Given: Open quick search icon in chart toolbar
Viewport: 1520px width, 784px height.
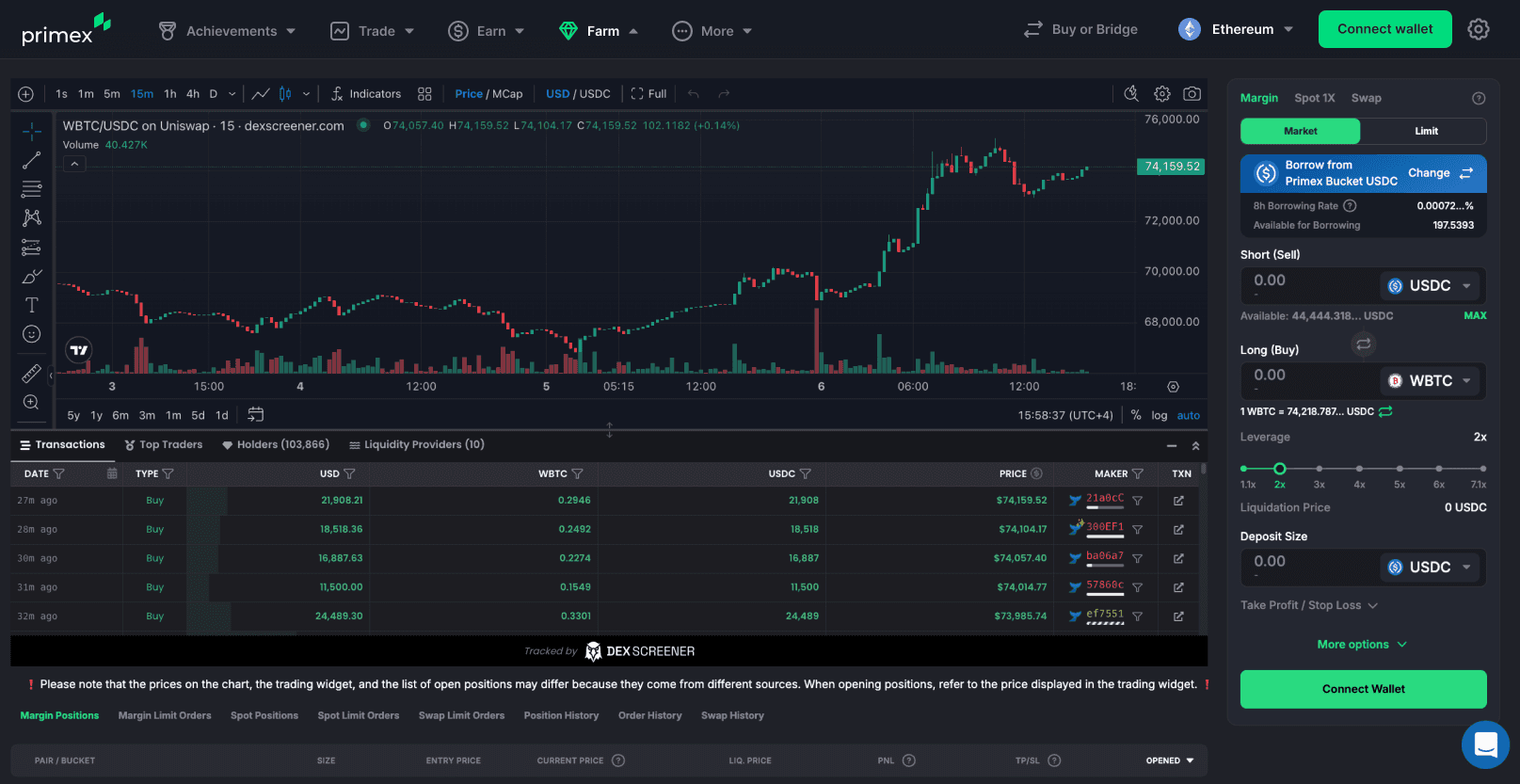Looking at the screenshot, I should pos(1131,93).
